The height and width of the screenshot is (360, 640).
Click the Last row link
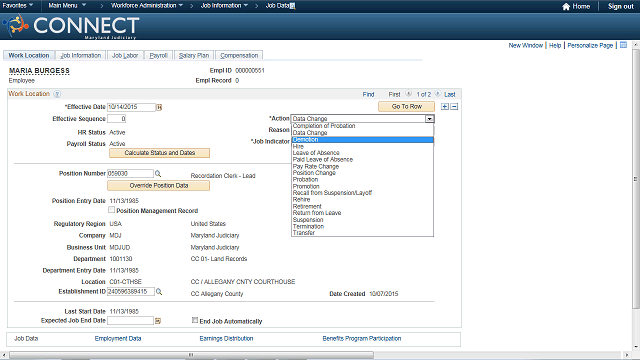pos(449,94)
